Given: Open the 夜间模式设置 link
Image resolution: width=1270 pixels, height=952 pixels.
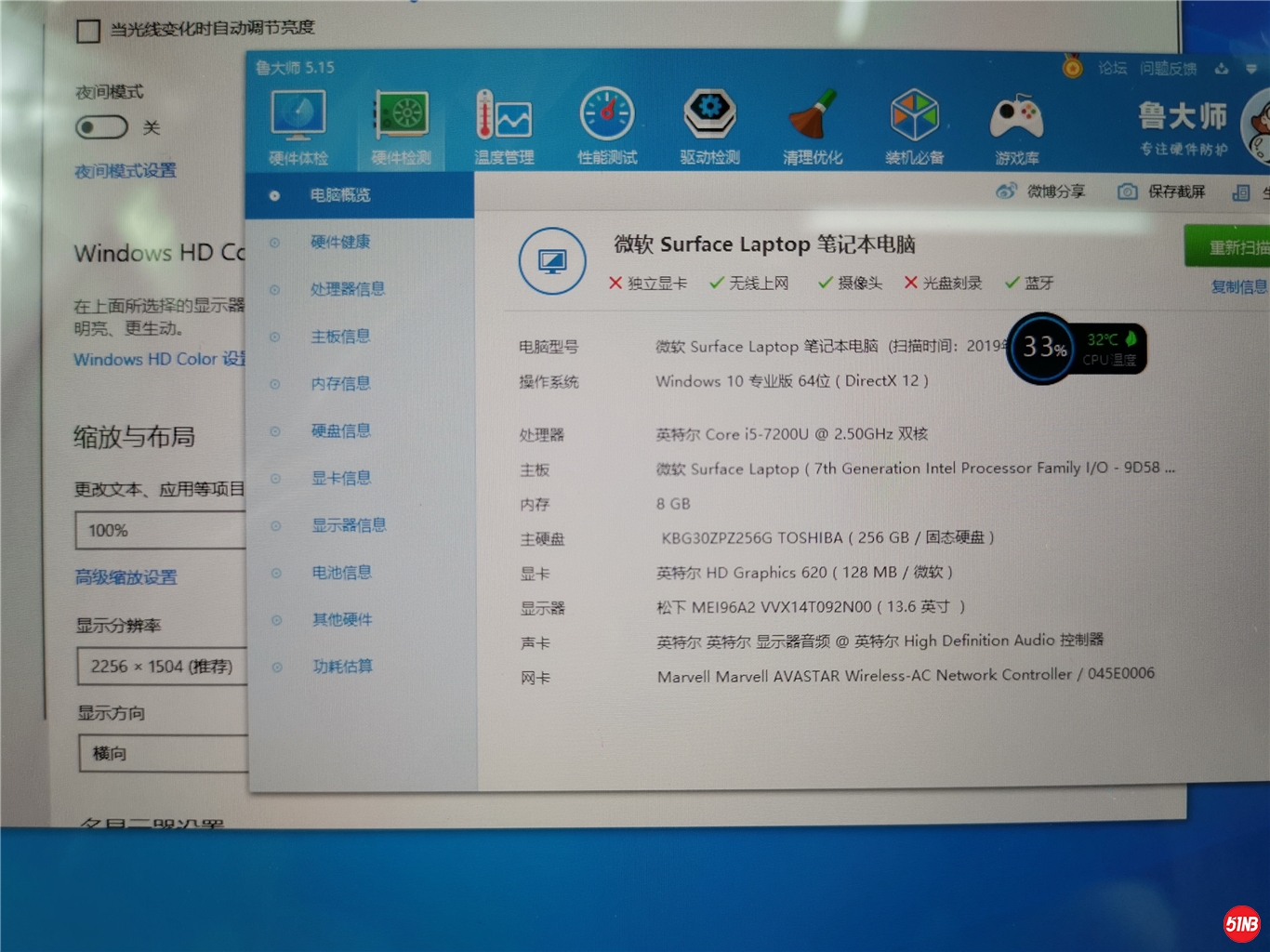Looking at the screenshot, I should coord(126,171).
